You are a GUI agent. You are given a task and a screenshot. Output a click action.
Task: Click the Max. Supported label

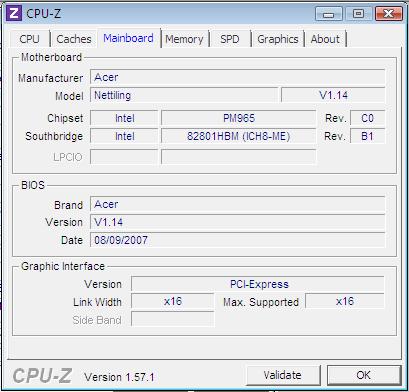[x=261, y=302]
